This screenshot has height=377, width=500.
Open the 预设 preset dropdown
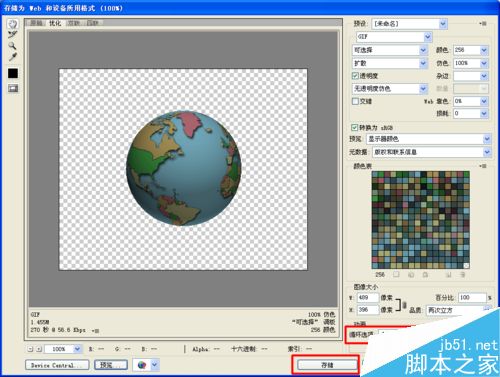[409, 24]
